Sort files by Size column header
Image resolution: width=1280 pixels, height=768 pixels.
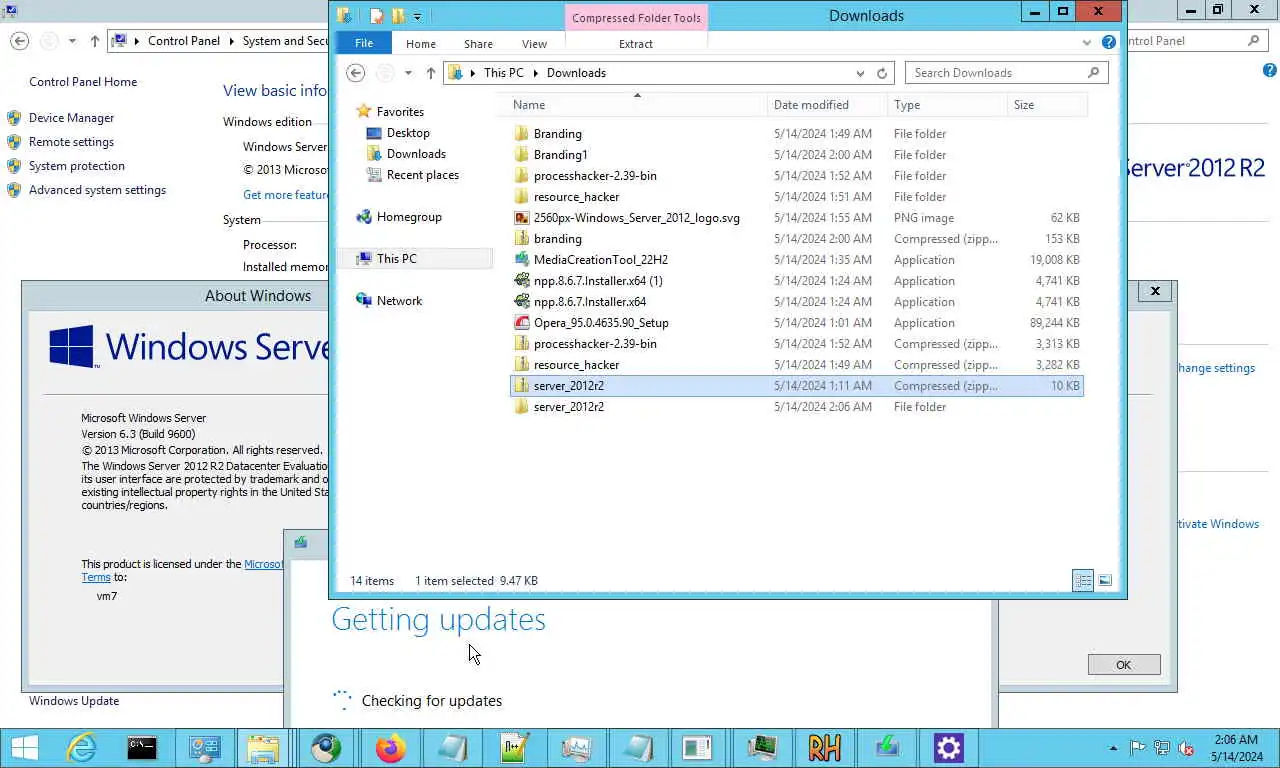1047,105
